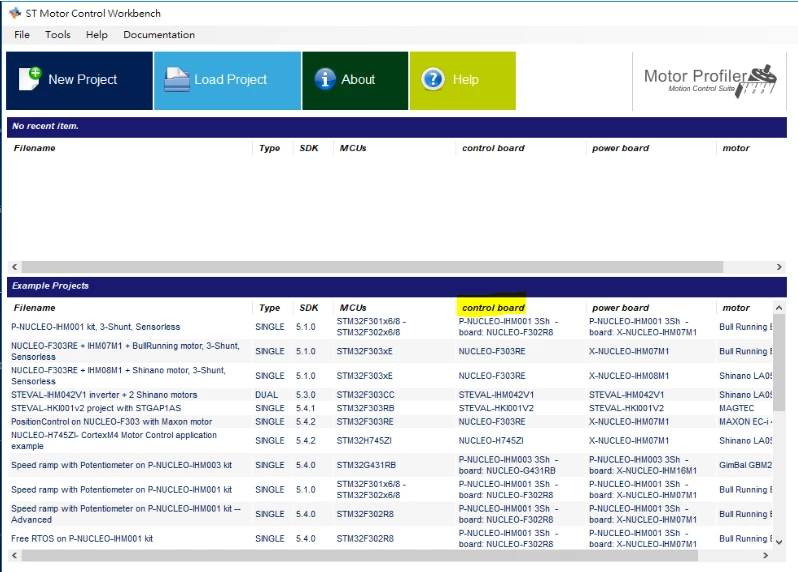This screenshot has width=798, height=572.
Task: Click the No recent item banner
Action: (x=397, y=126)
